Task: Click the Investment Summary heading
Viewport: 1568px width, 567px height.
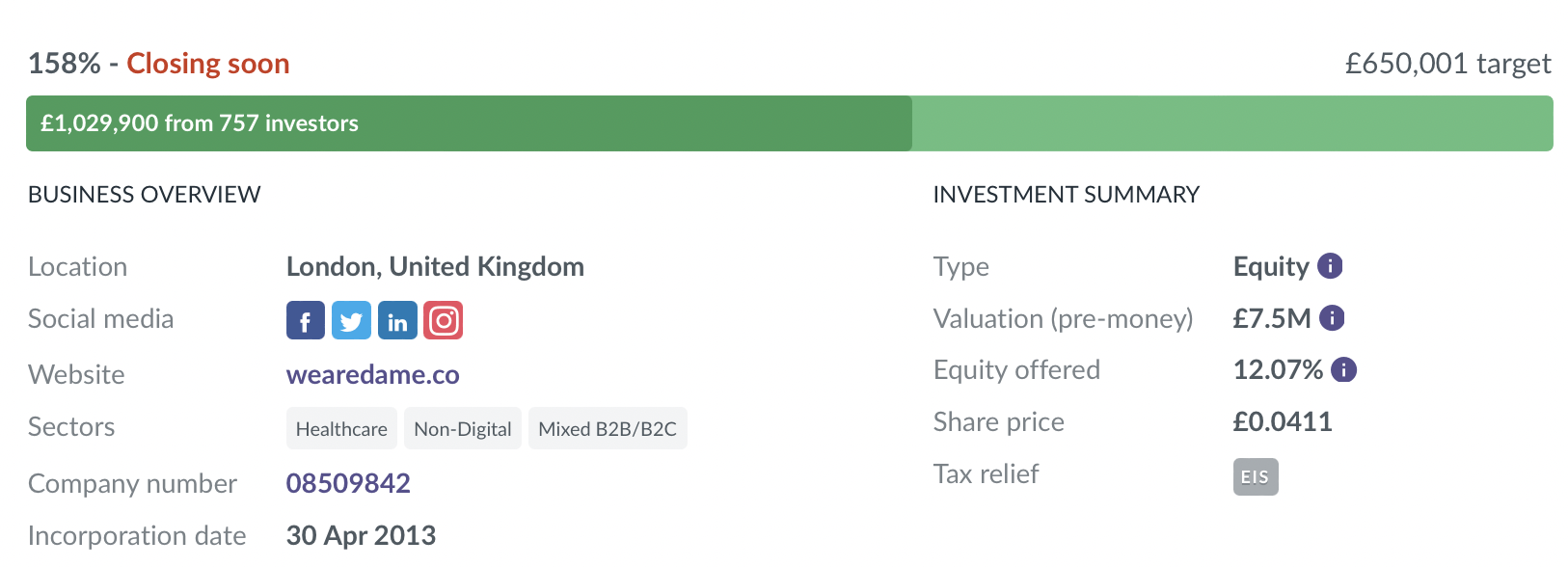Action: [x=1066, y=195]
